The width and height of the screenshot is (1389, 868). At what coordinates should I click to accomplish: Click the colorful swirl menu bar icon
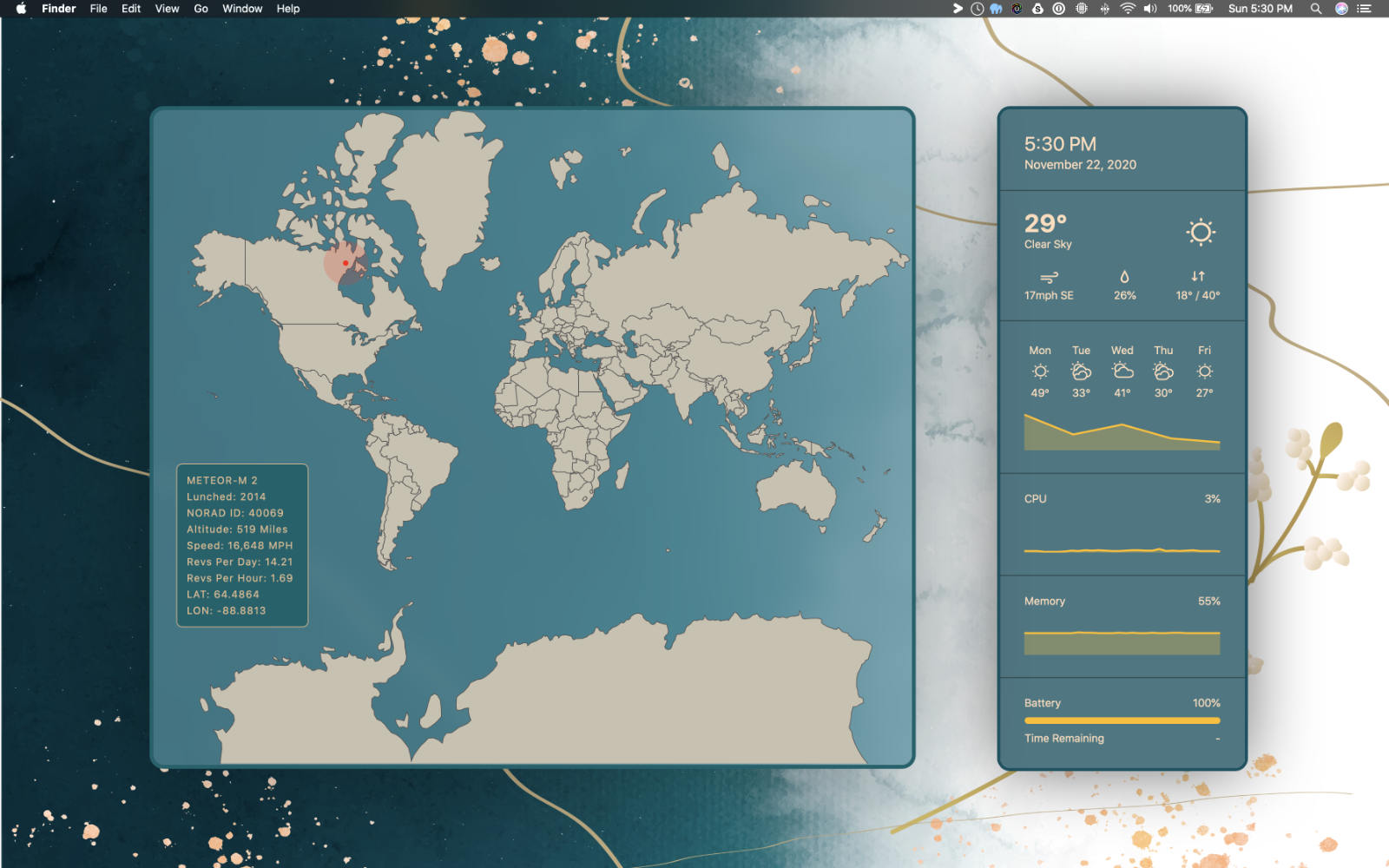point(1017,9)
